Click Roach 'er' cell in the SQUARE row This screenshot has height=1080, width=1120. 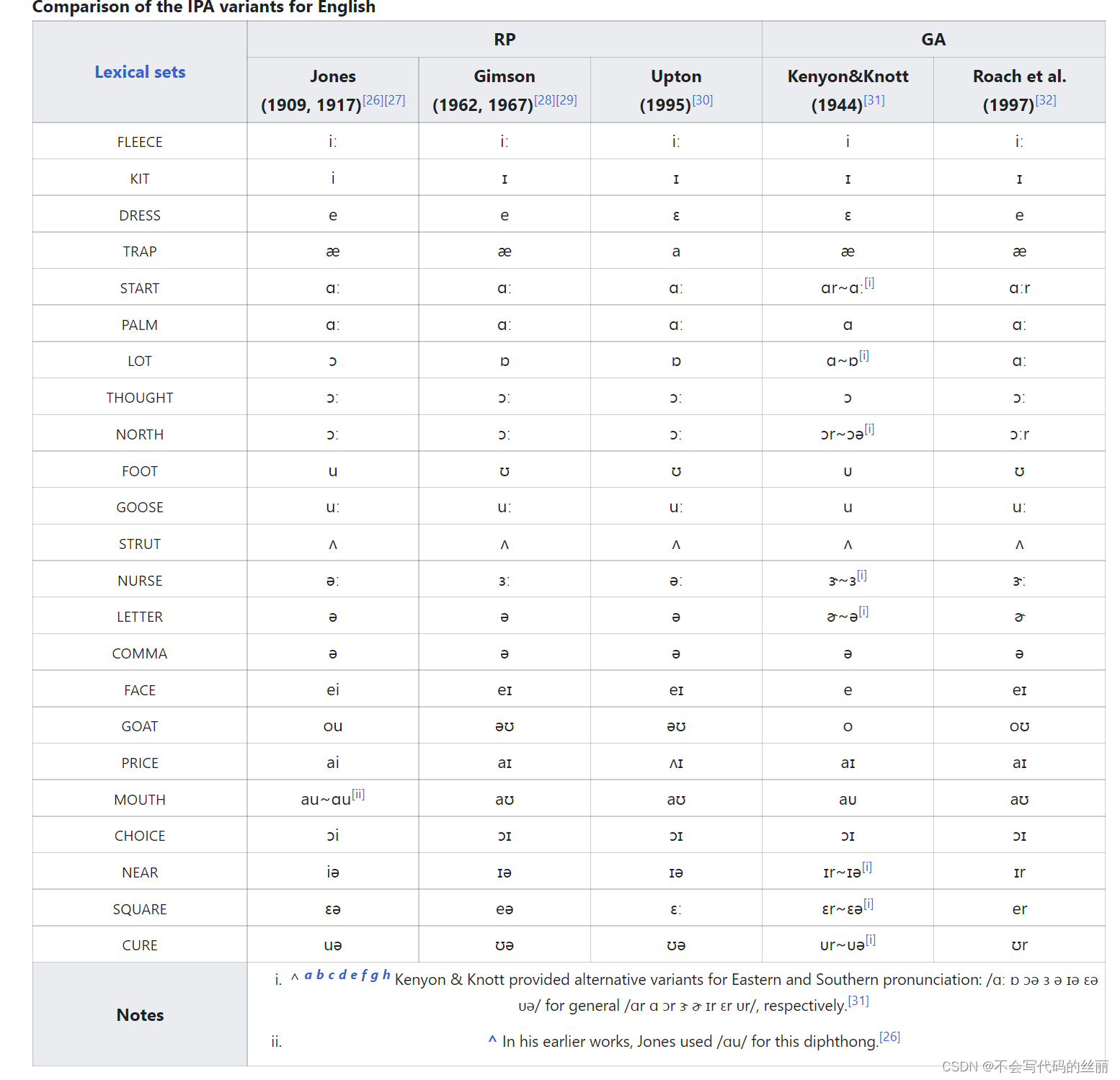pos(1019,909)
